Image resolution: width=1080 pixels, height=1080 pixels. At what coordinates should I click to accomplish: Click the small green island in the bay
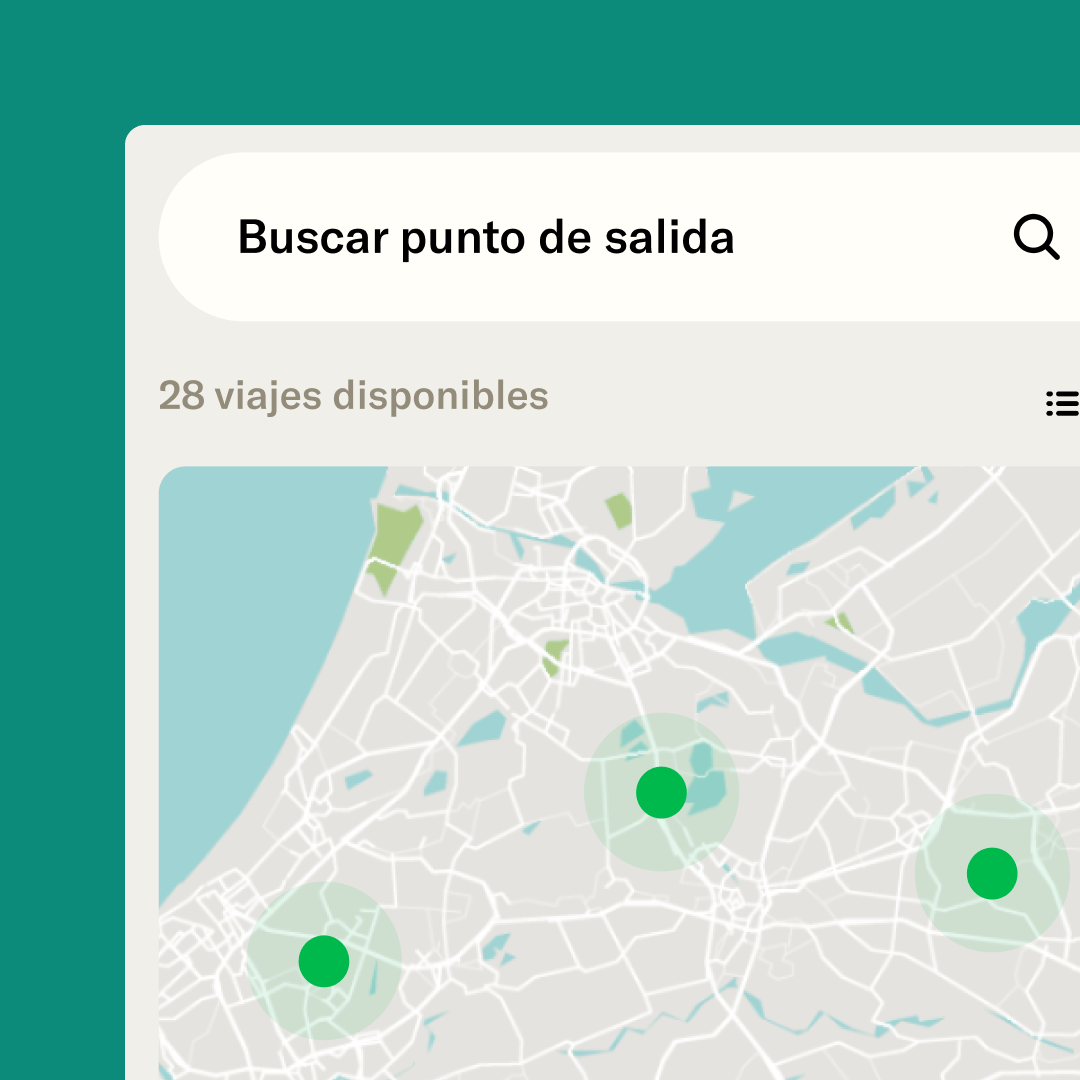(x=842, y=623)
